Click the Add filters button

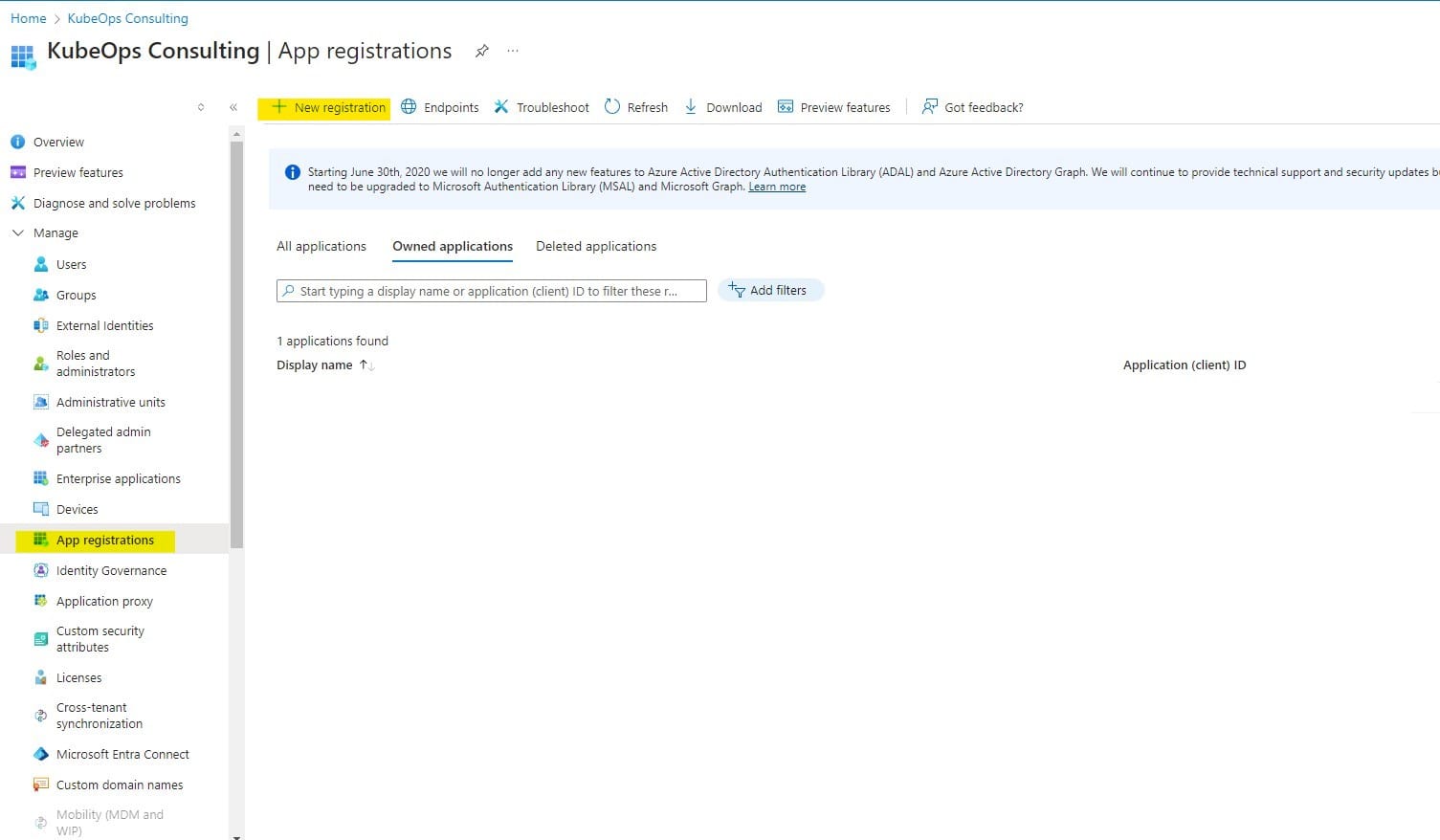point(770,290)
